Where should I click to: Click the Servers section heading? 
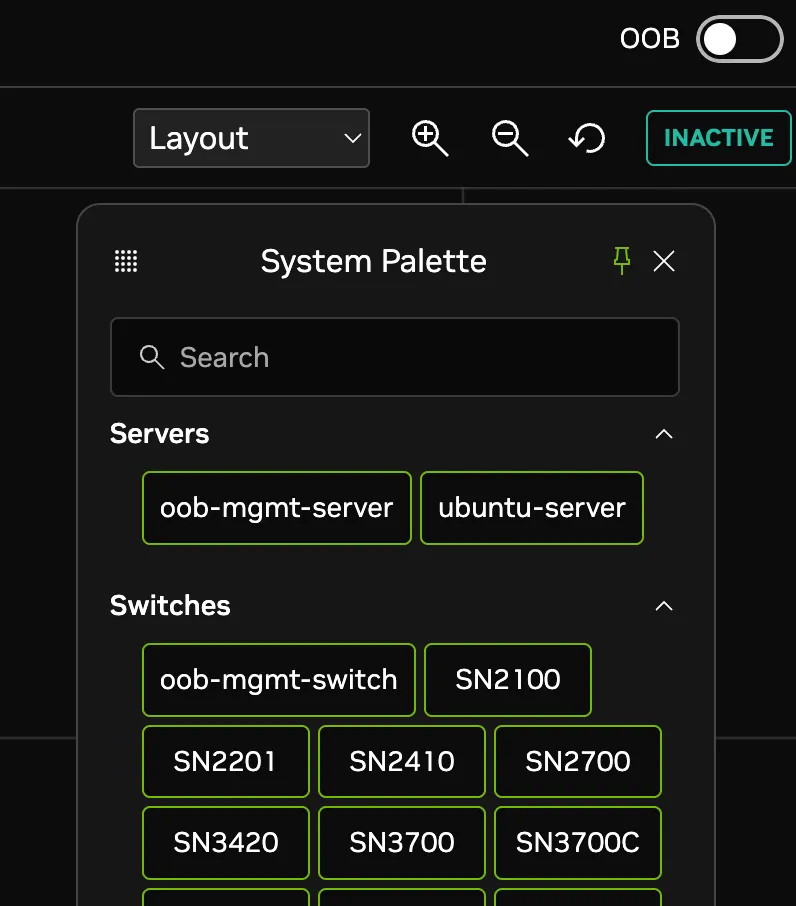pyautogui.click(x=159, y=434)
